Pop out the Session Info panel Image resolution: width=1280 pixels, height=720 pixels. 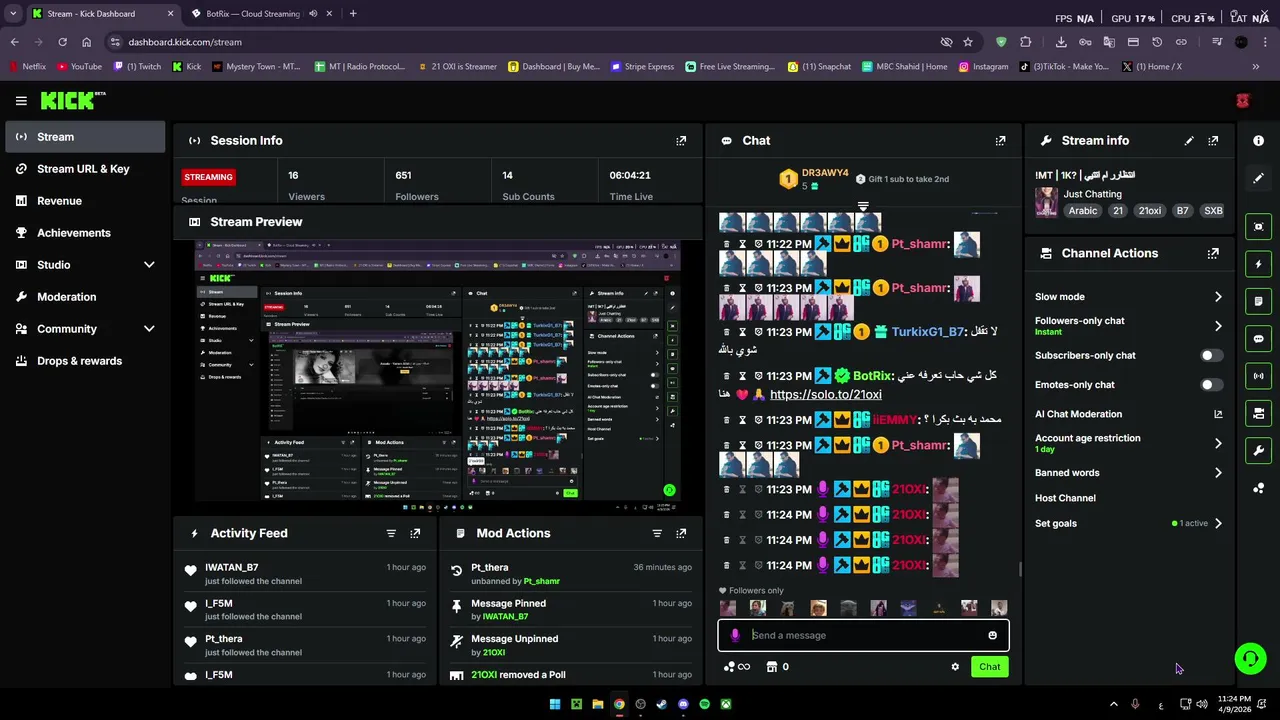click(x=681, y=141)
